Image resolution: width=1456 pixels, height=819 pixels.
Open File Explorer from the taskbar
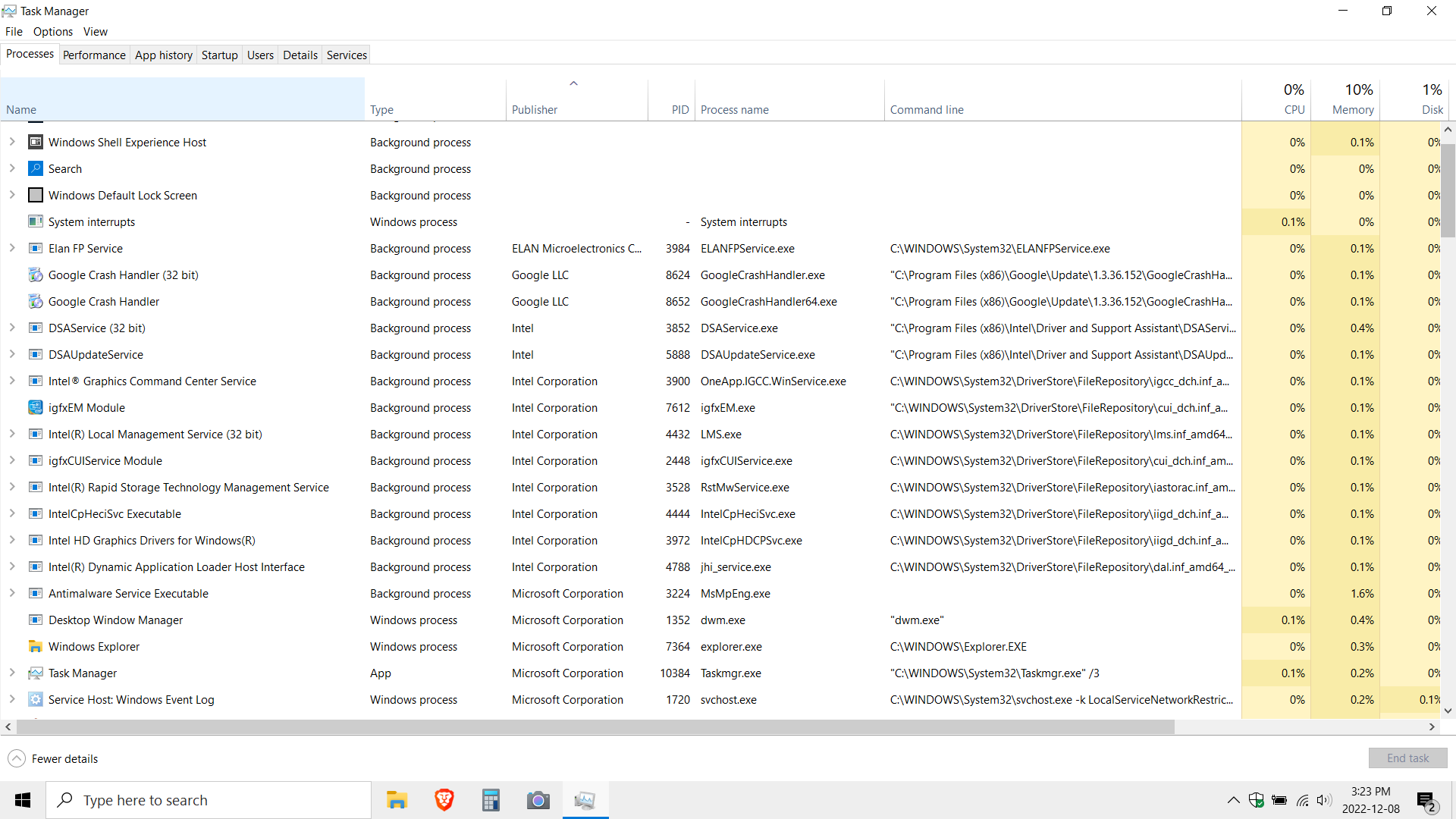397,800
